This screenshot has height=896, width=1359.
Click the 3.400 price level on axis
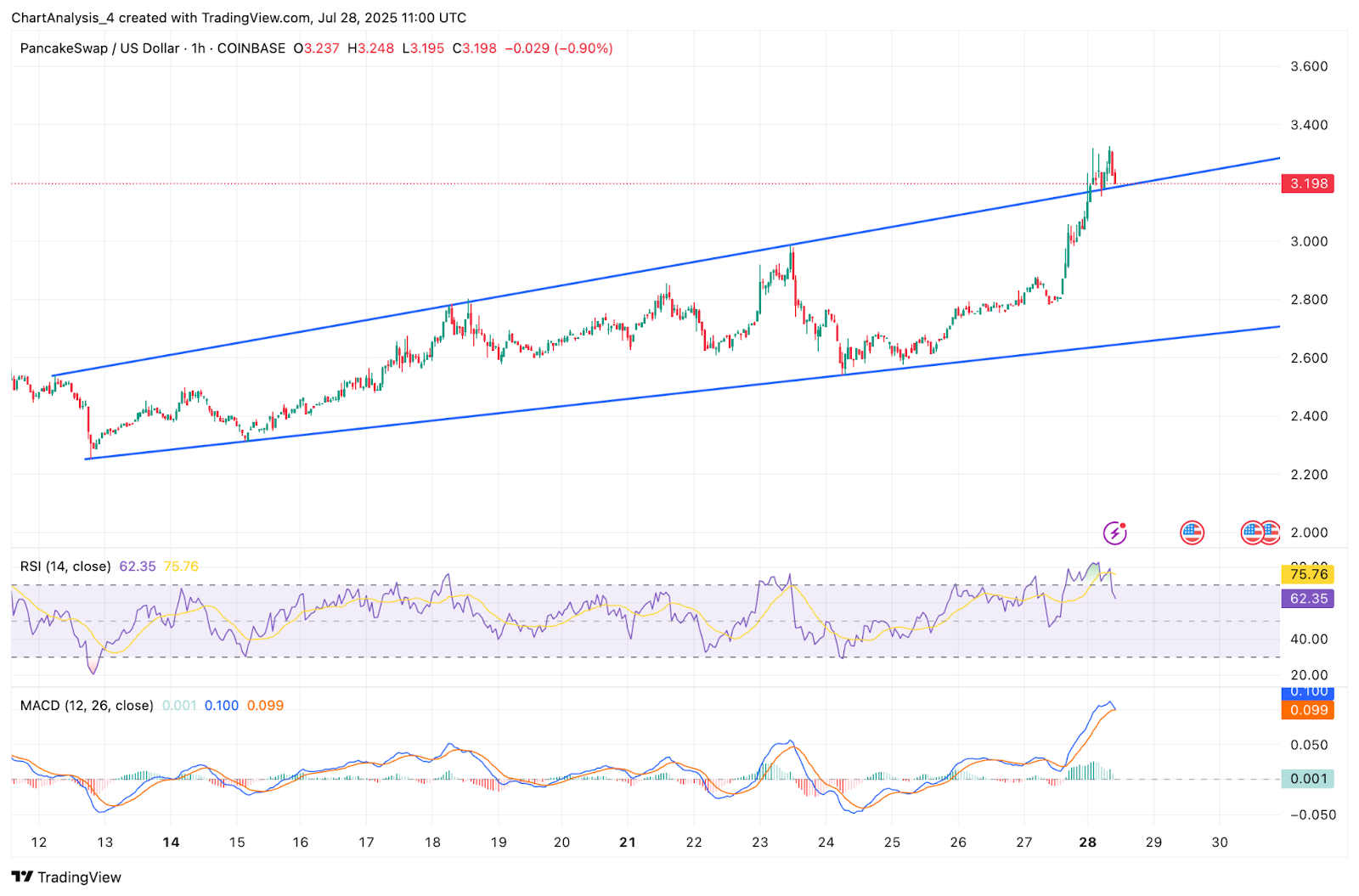(x=1309, y=125)
